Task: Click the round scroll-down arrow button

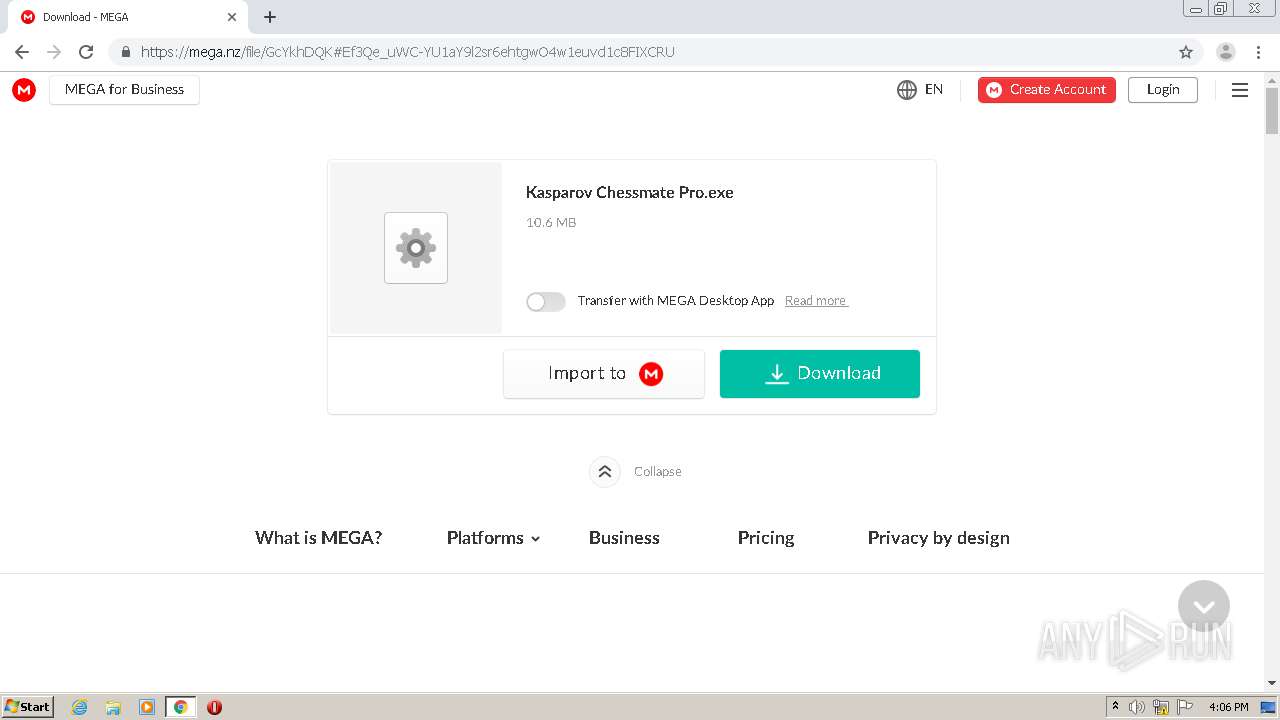Action: (x=1204, y=606)
